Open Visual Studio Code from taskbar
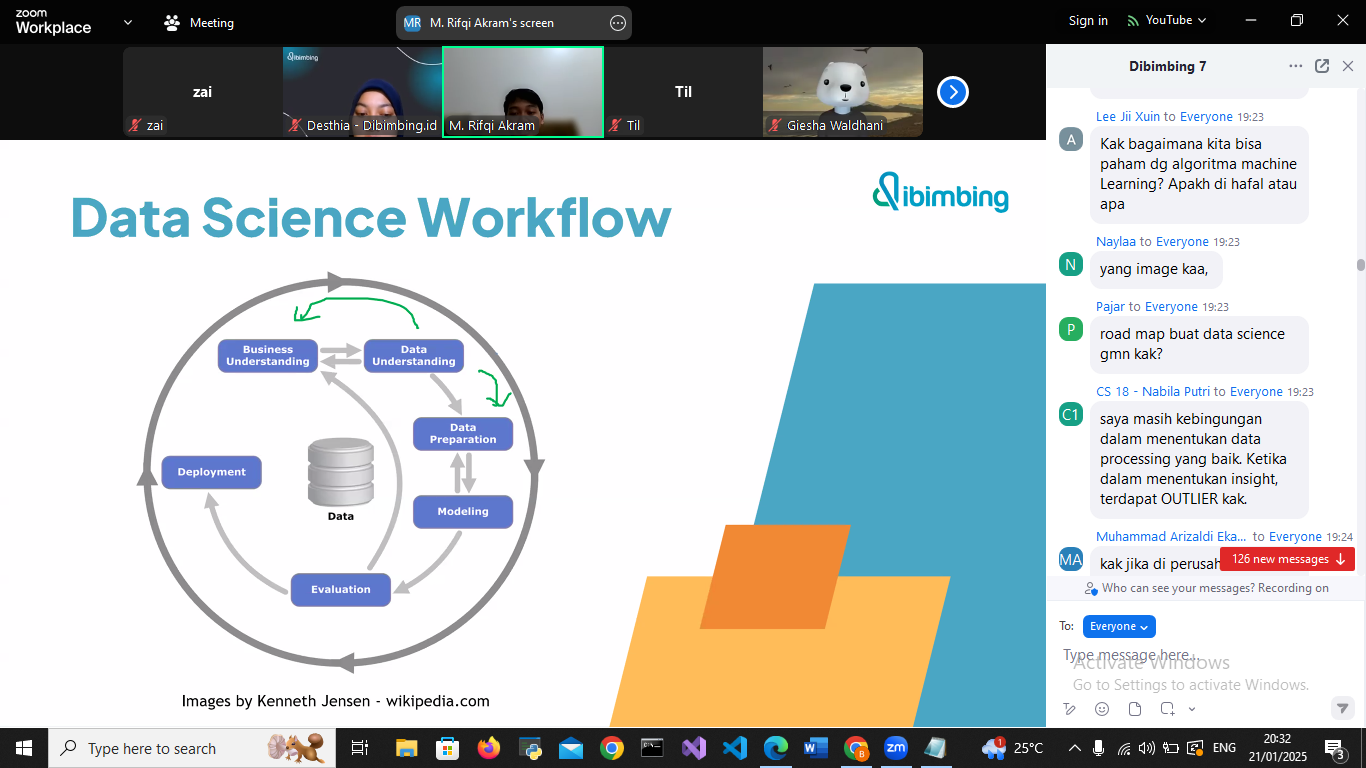Image resolution: width=1366 pixels, height=768 pixels. (x=734, y=748)
